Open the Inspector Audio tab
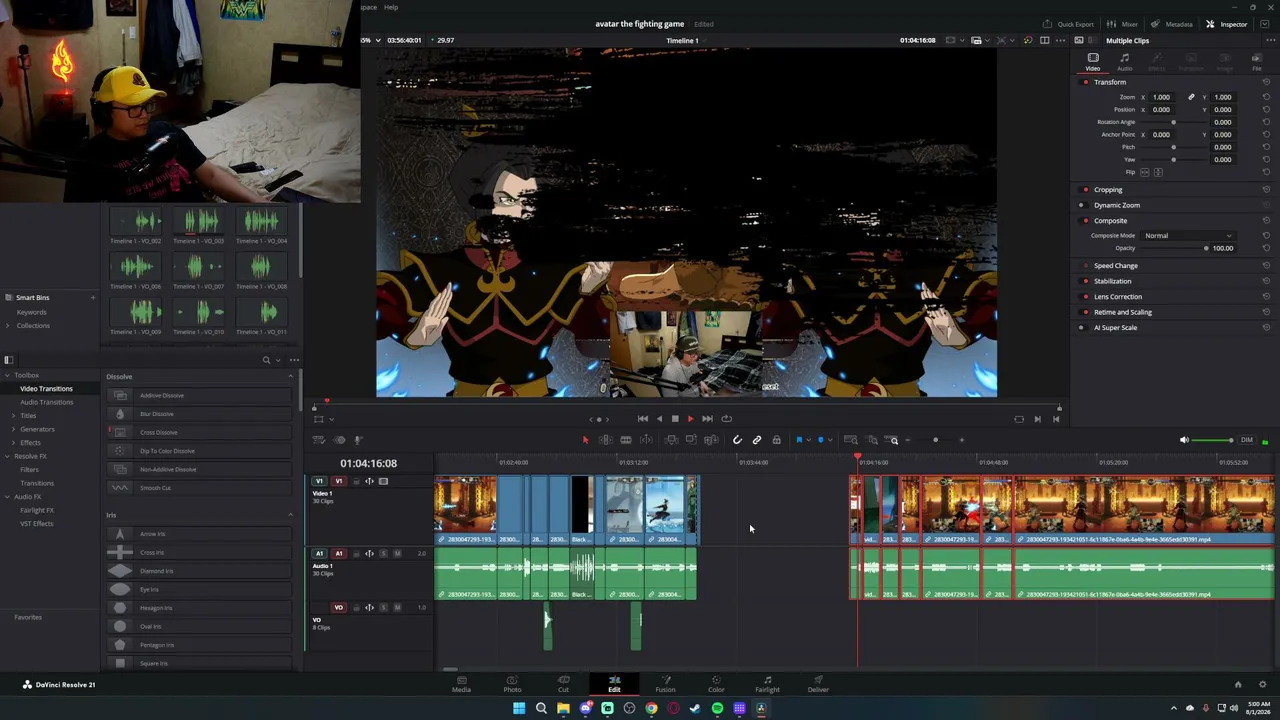This screenshot has width=1280, height=720. pos(1125,62)
